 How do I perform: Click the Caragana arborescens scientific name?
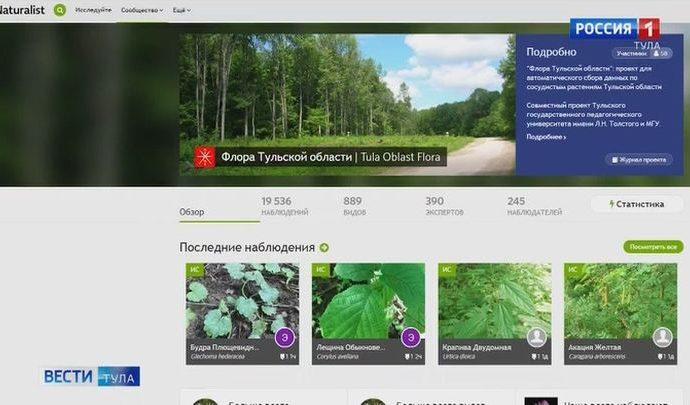(597, 357)
